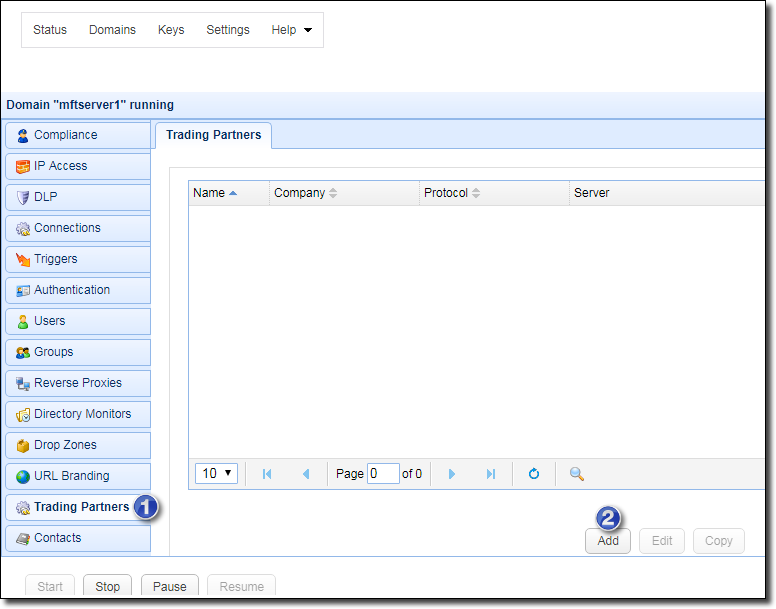This screenshot has height=609, width=776.
Task: Open Compliance module in sidebar
Action: point(78,135)
